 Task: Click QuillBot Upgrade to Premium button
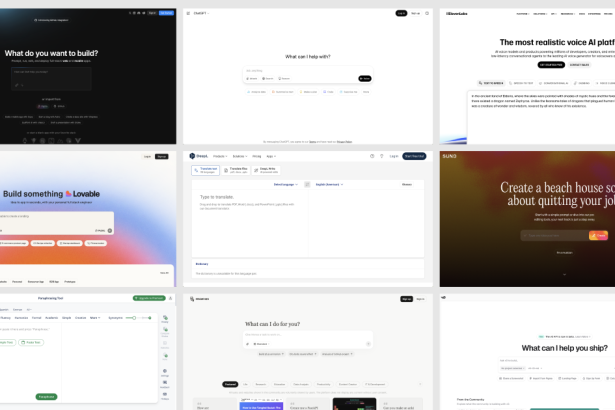[149, 298]
